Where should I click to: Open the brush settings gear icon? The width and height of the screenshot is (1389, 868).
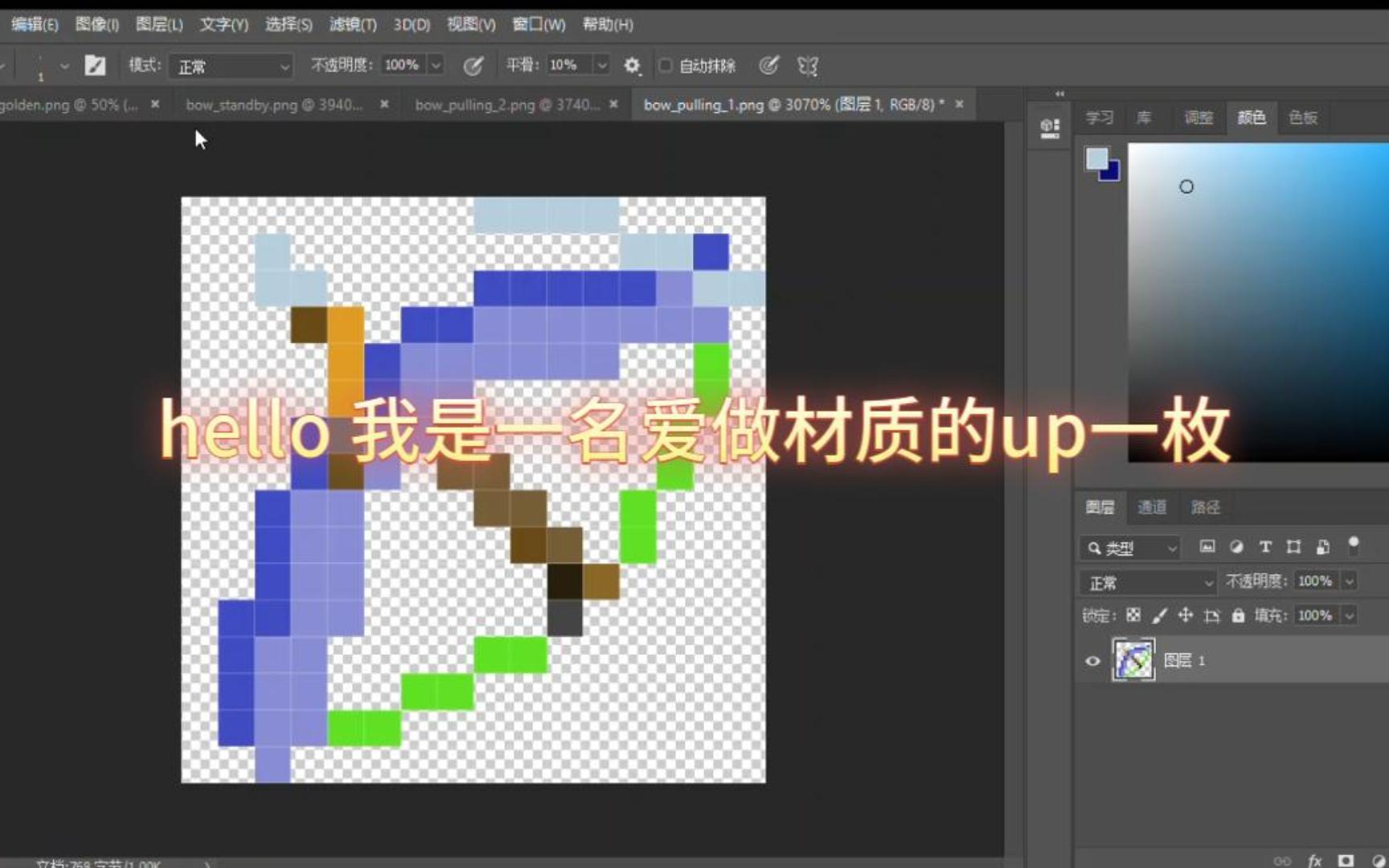coord(633,66)
